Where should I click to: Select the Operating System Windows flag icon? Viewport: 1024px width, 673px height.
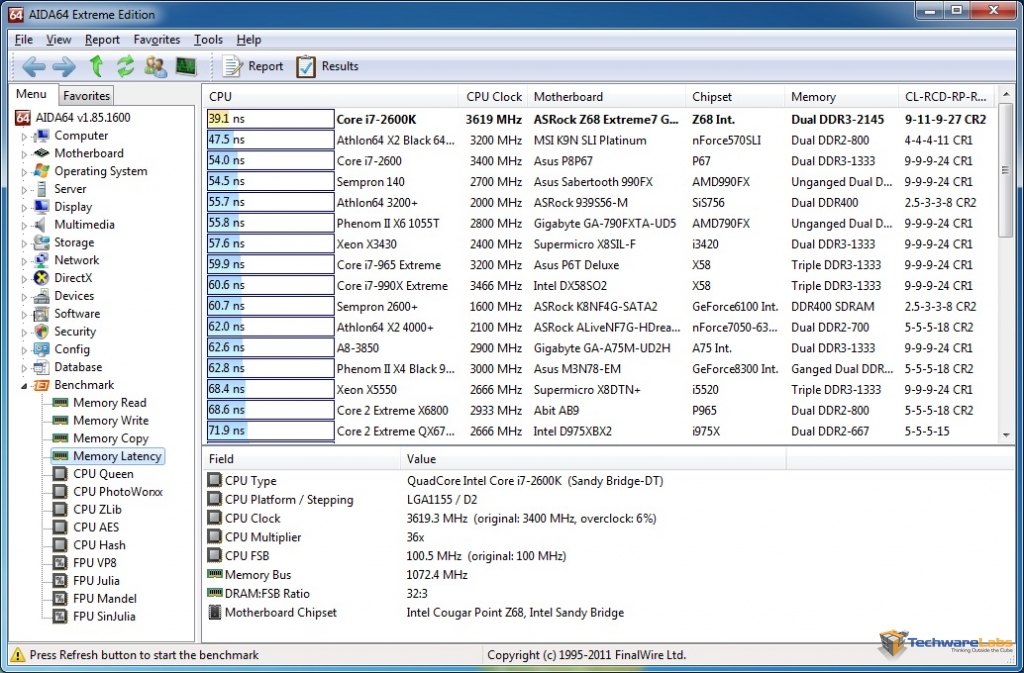(x=42, y=171)
